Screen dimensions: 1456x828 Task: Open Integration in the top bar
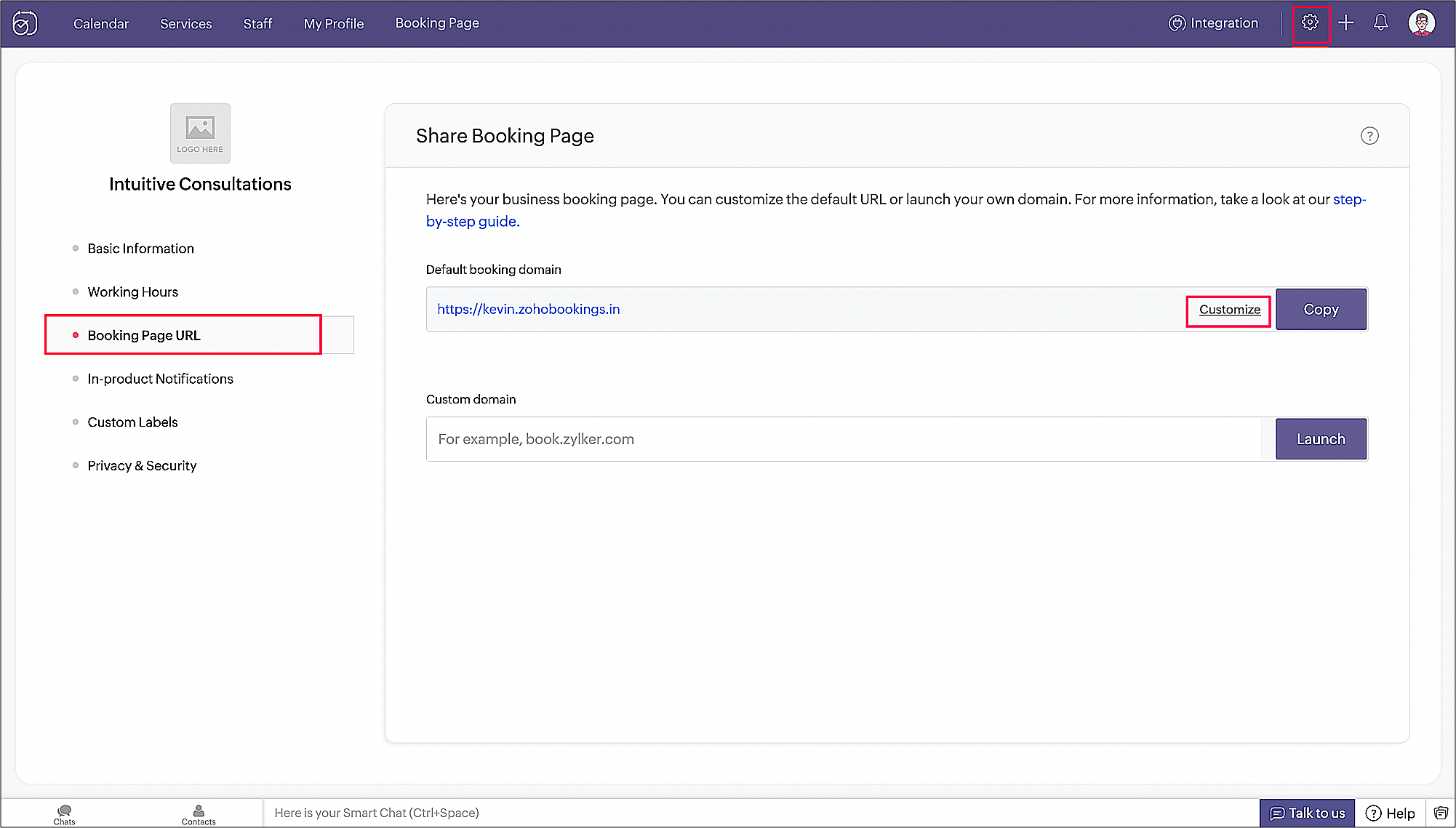1213,23
